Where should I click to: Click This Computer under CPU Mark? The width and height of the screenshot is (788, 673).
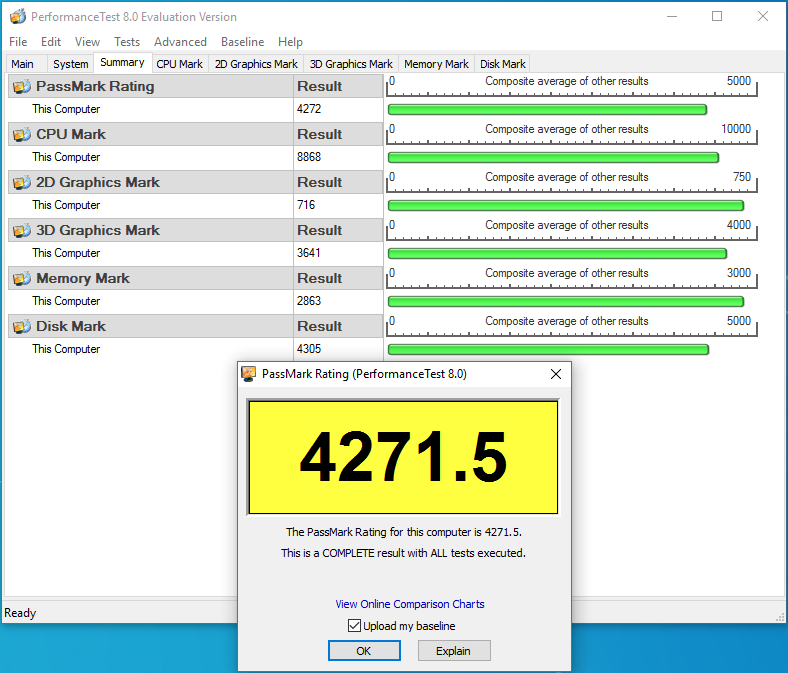click(x=66, y=157)
